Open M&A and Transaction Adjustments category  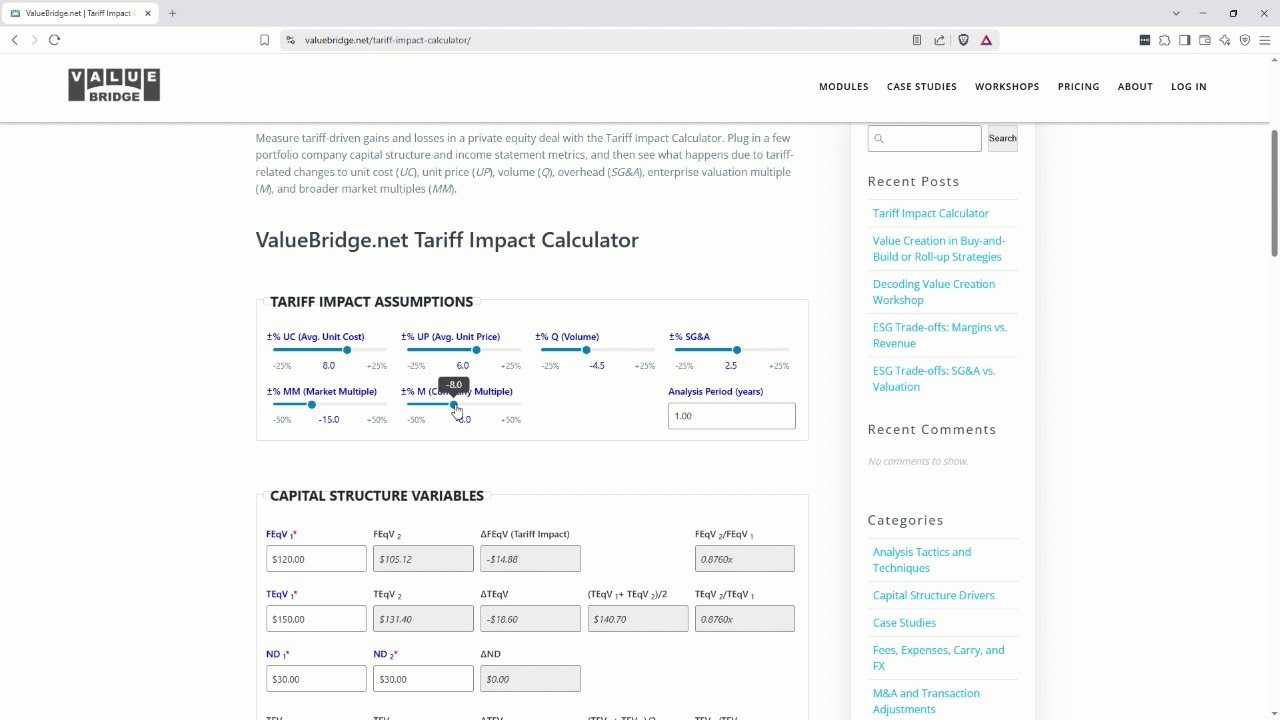click(926, 701)
